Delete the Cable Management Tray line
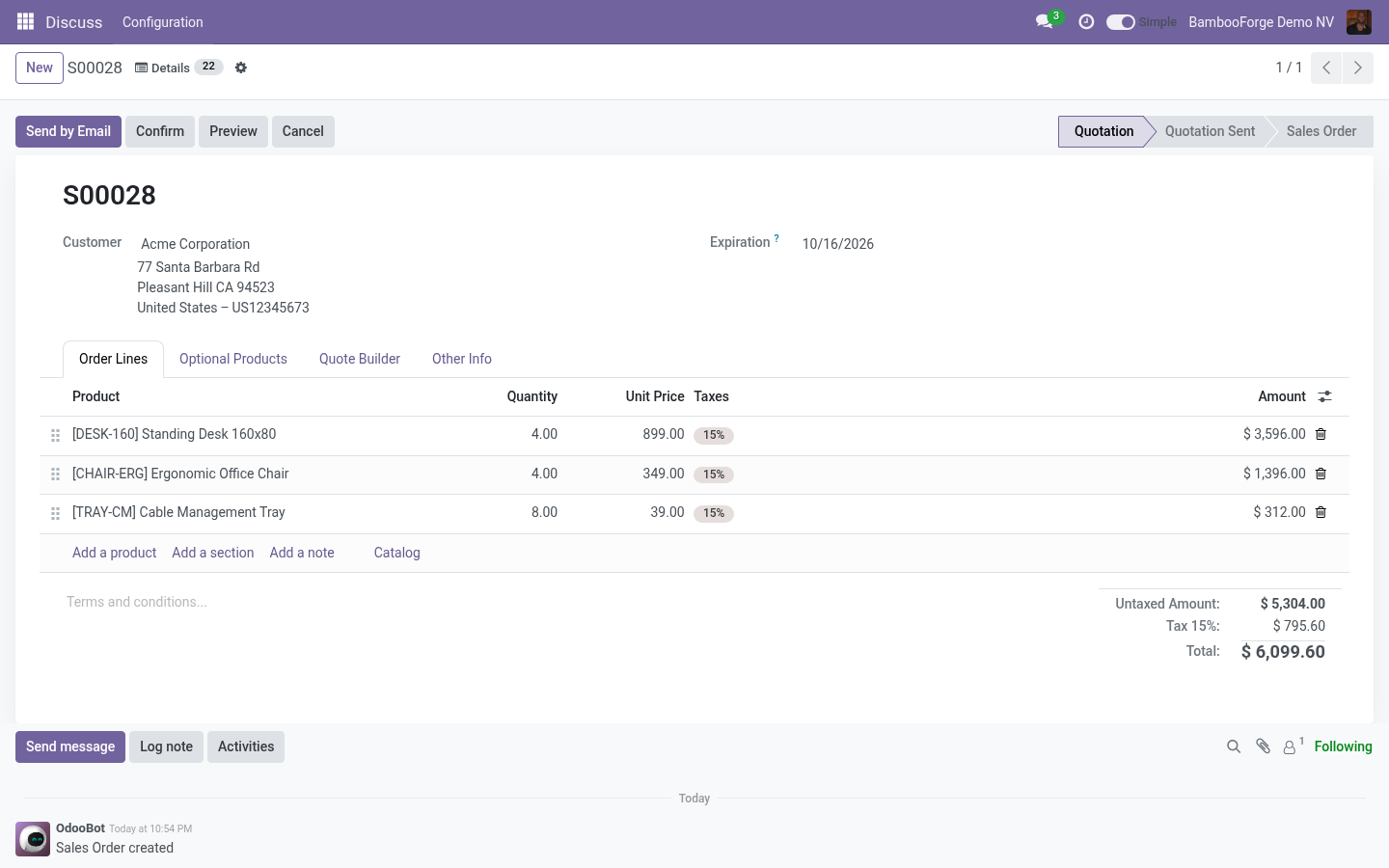This screenshot has width=1389, height=868. 1321,512
